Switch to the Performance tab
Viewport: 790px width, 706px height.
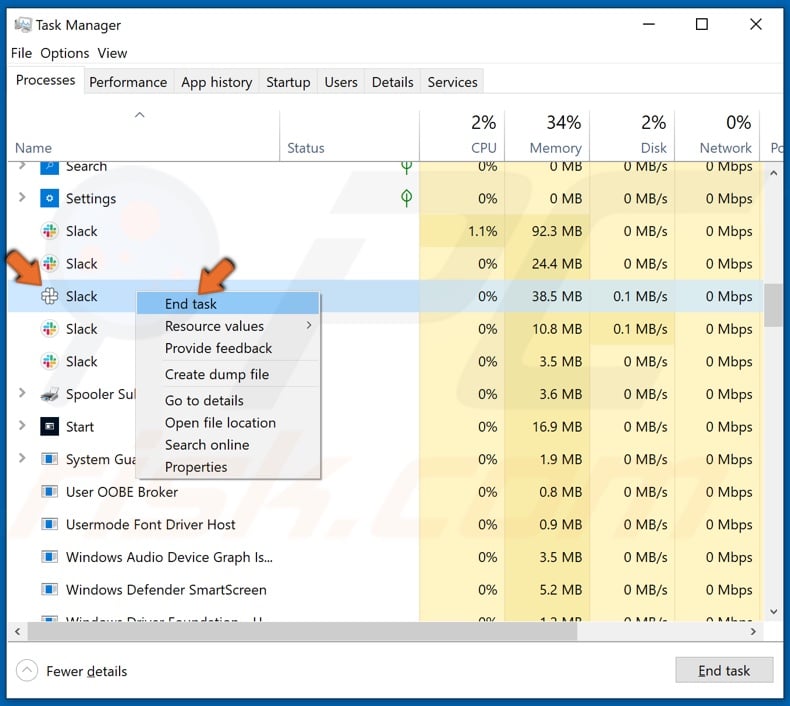click(128, 82)
